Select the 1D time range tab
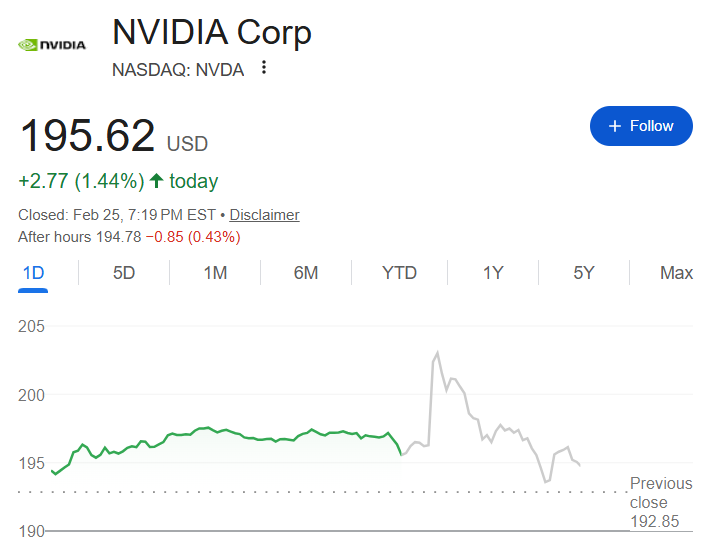Screen dimensions: 710x550 tap(33, 273)
